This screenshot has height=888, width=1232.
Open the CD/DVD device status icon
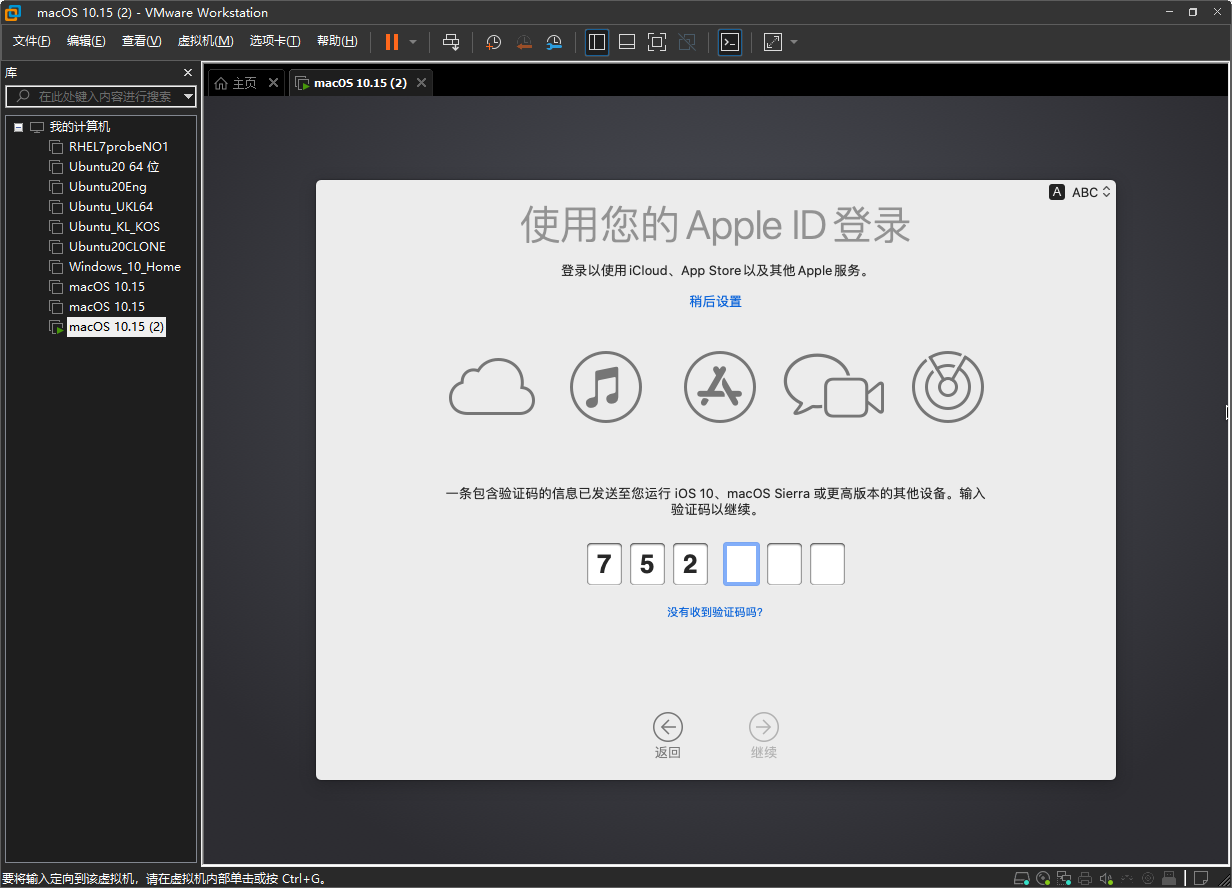pos(1043,877)
